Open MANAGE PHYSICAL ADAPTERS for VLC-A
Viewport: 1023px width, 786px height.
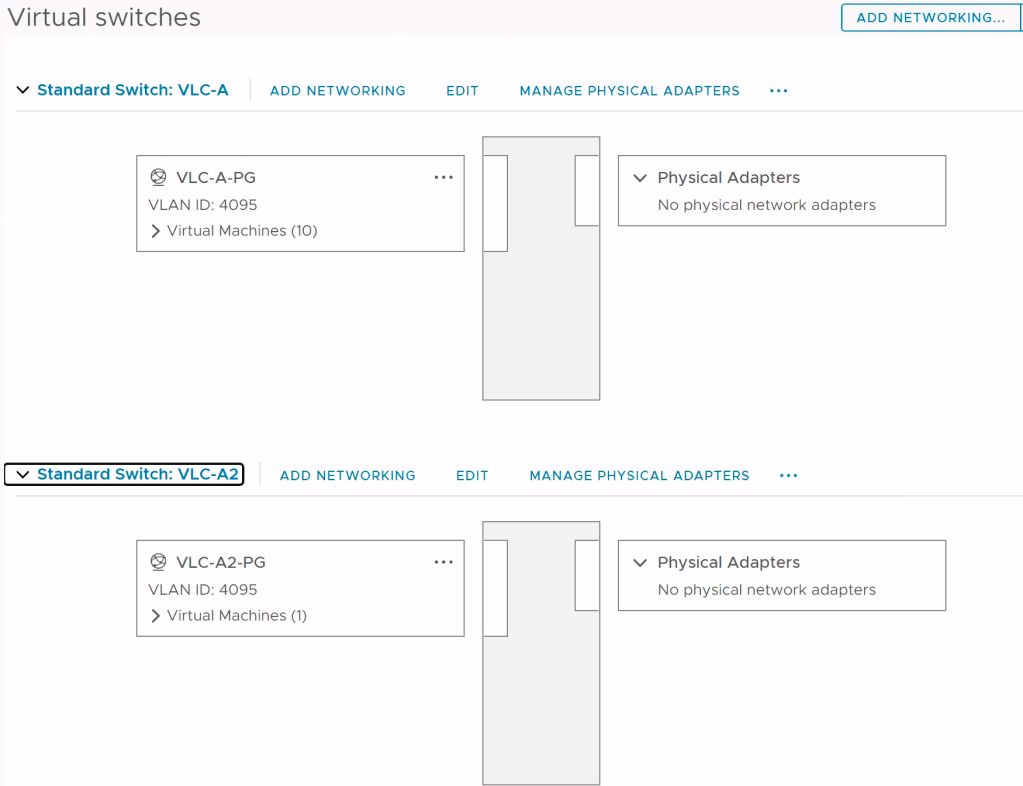(x=630, y=91)
